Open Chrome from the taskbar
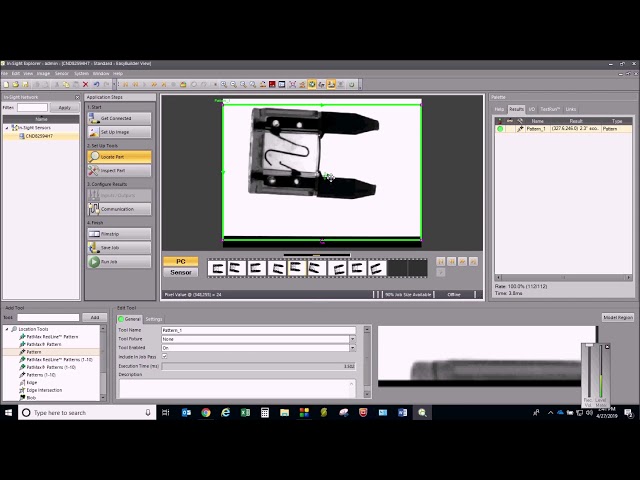The height and width of the screenshot is (480, 640). click(x=206, y=413)
